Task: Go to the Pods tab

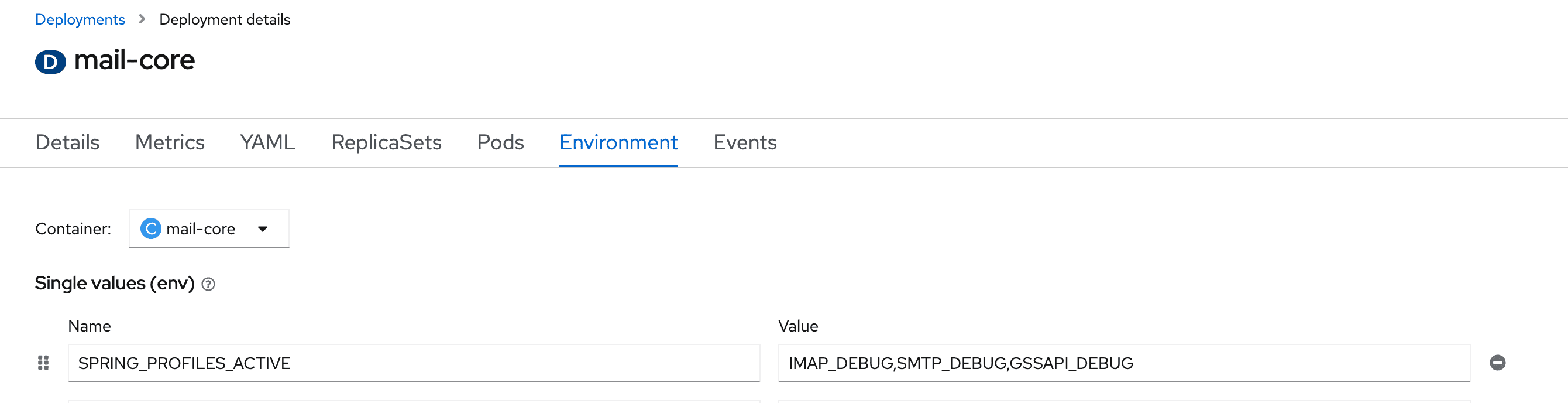Action: click(x=500, y=142)
